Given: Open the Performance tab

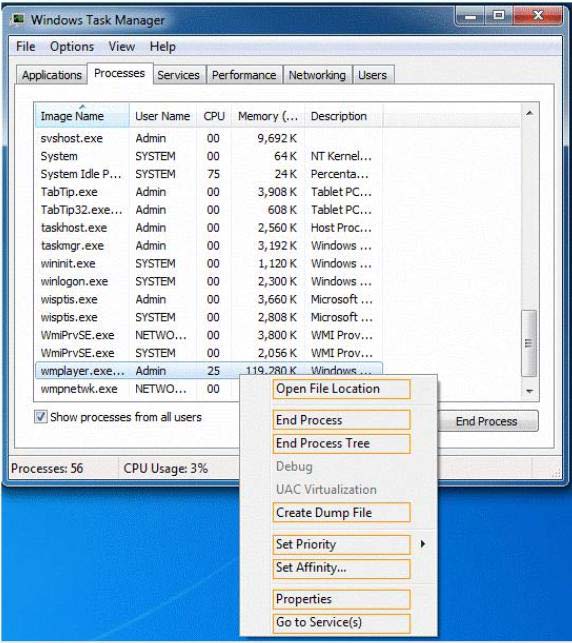Looking at the screenshot, I should [244, 75].
